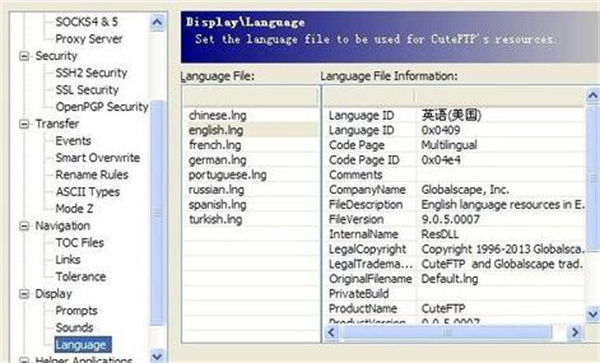Choose portuguese.lng language file
The image size is (600, 363).
(227, 175)
